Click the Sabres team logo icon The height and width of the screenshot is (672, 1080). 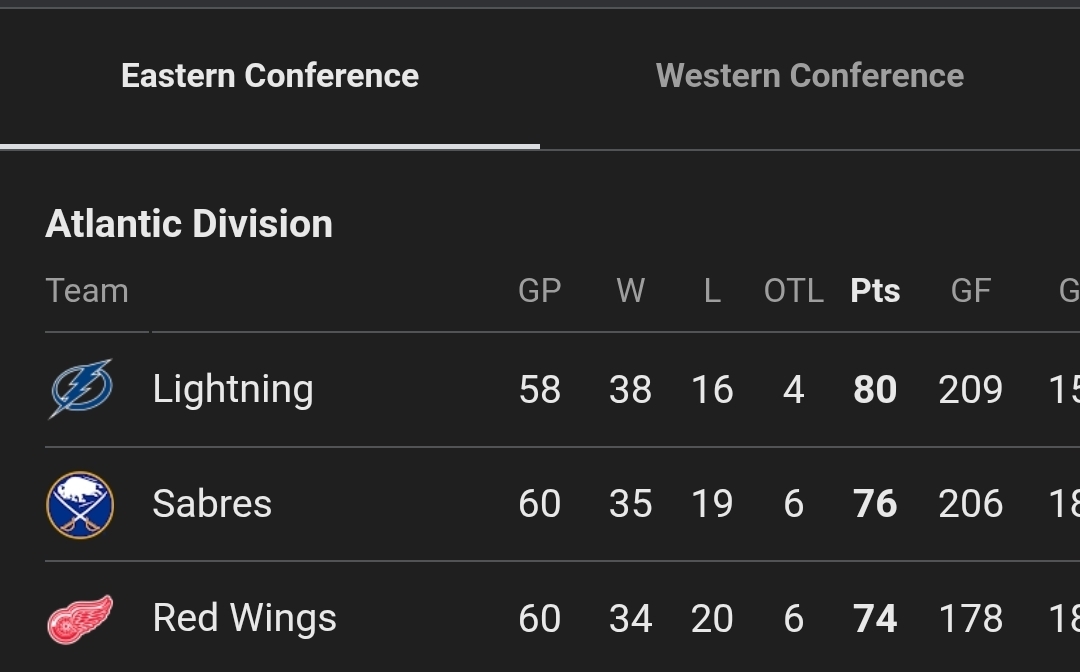[80, 504]
